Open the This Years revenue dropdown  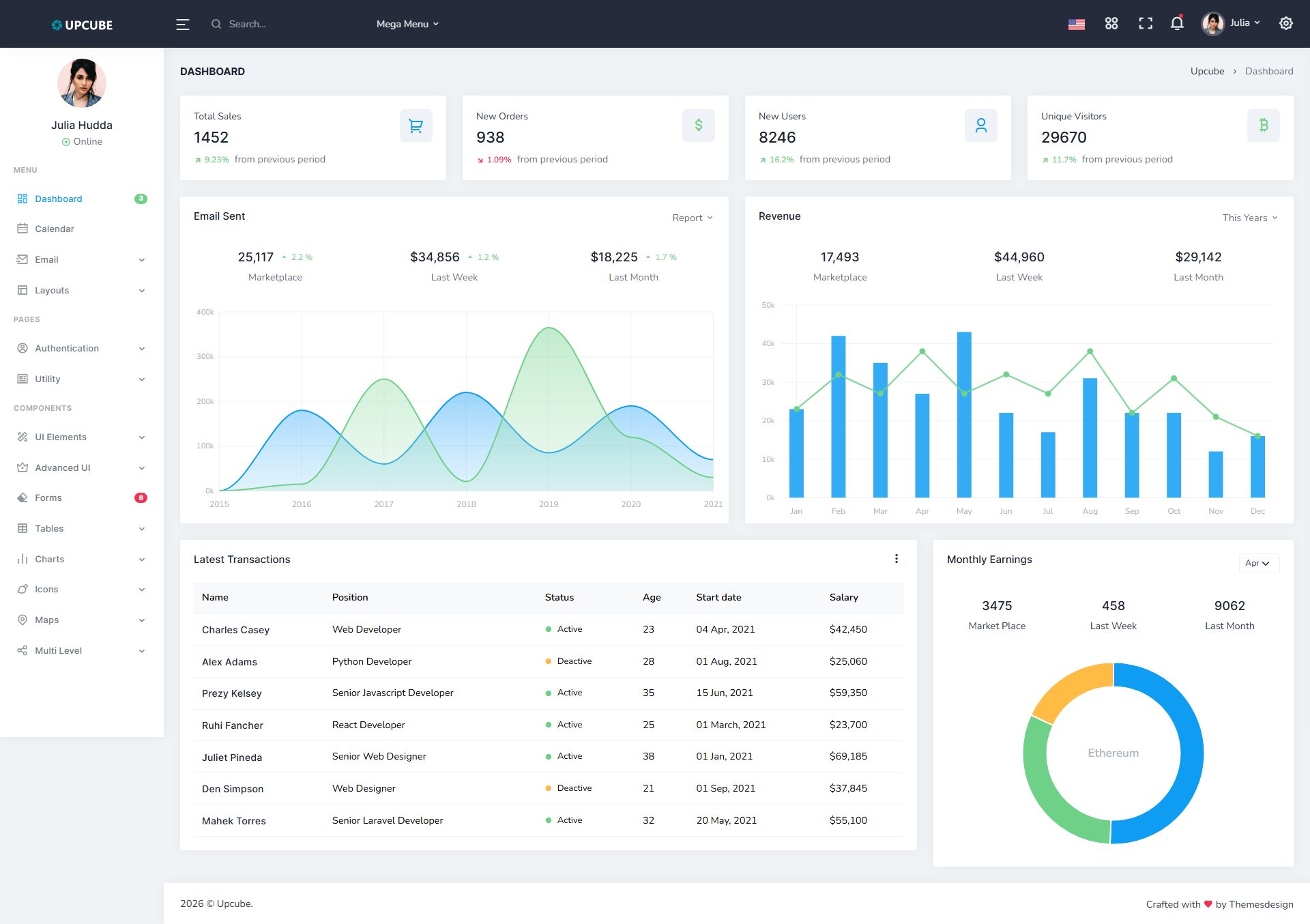click(1250, 218)
